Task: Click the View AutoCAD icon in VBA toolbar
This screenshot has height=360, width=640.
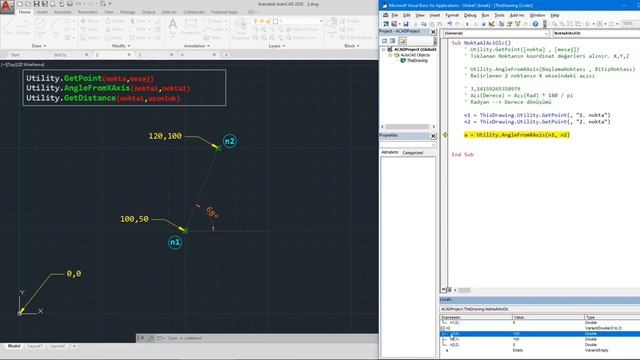Action: 386,24
